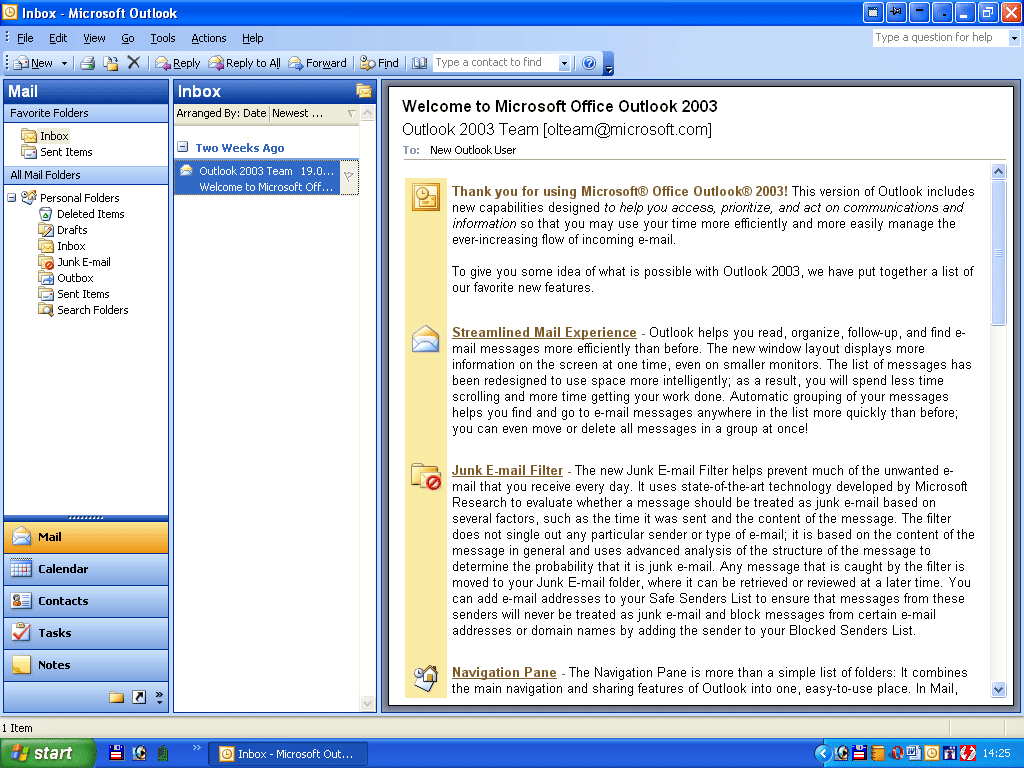Open the View menu
This screenshot has width=1024, height=768.
(94, 38)
